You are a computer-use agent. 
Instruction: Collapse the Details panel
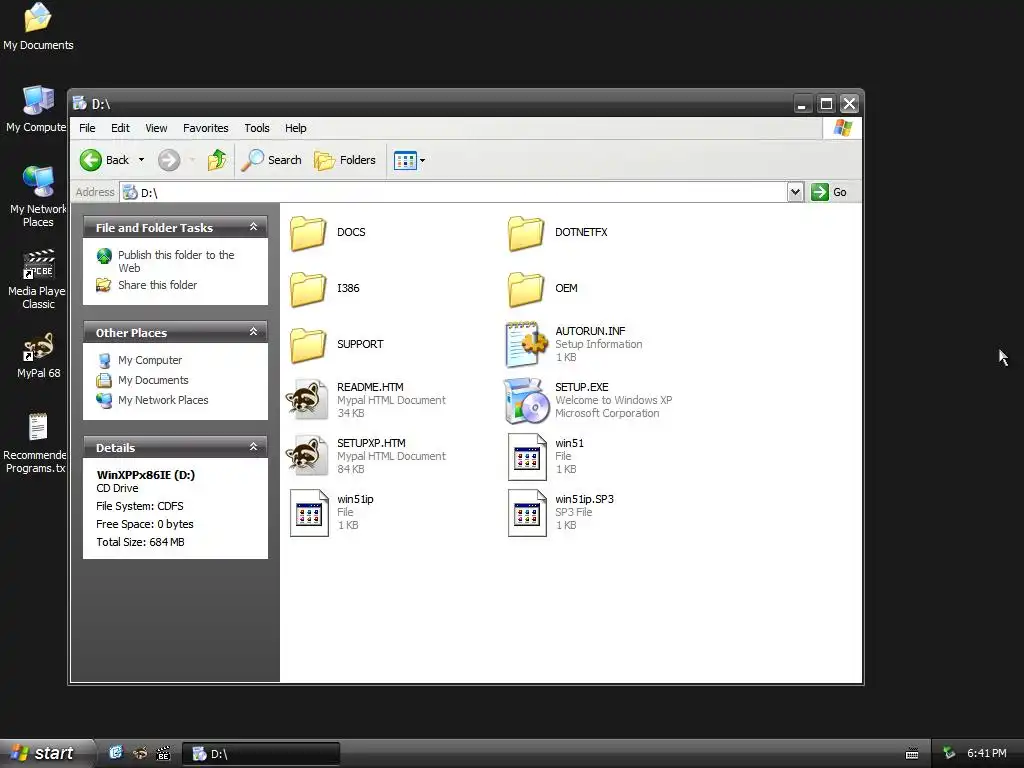pos(253,447)
